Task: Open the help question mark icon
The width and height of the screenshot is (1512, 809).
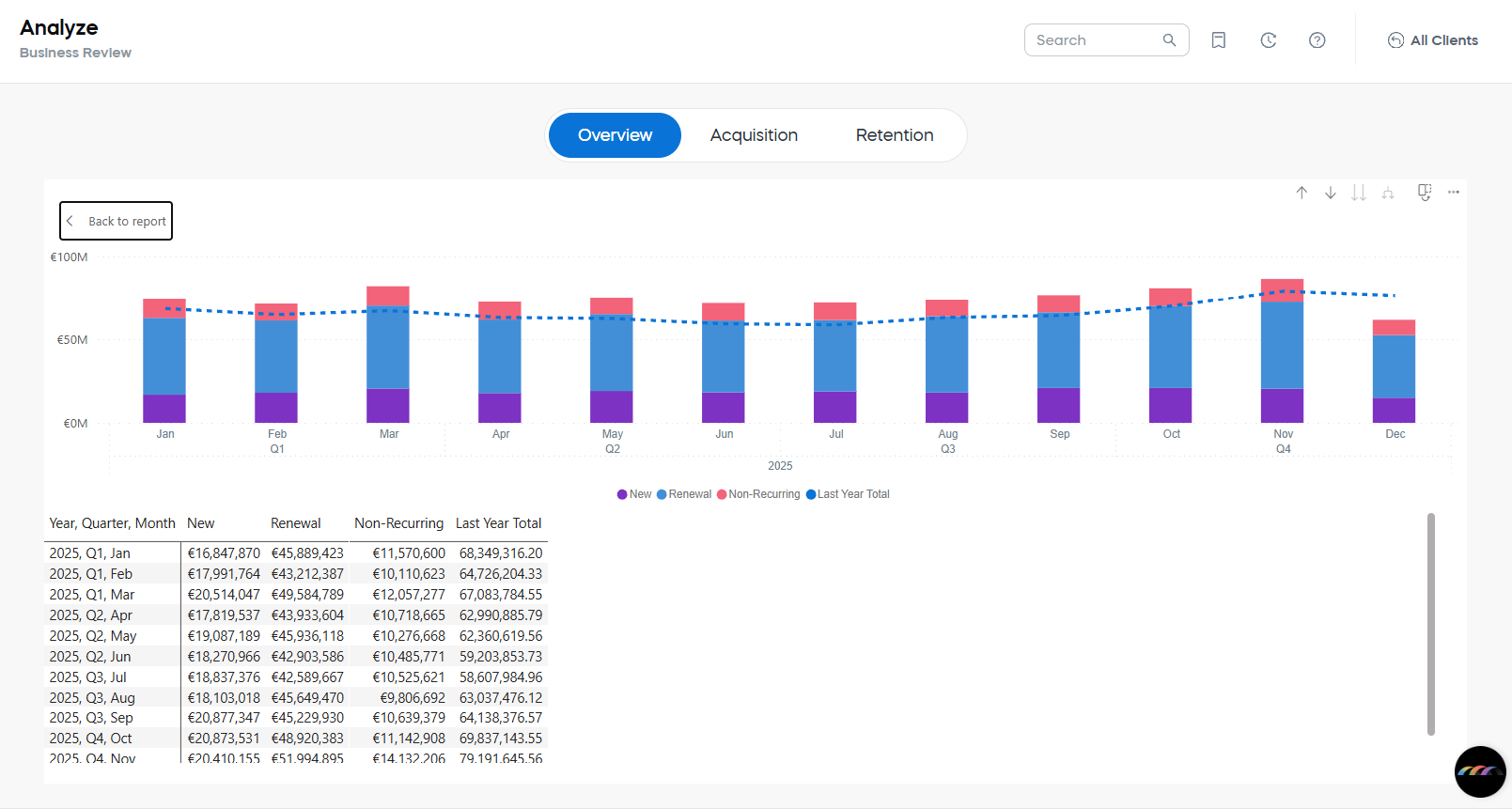Action: coord(1317,40)
